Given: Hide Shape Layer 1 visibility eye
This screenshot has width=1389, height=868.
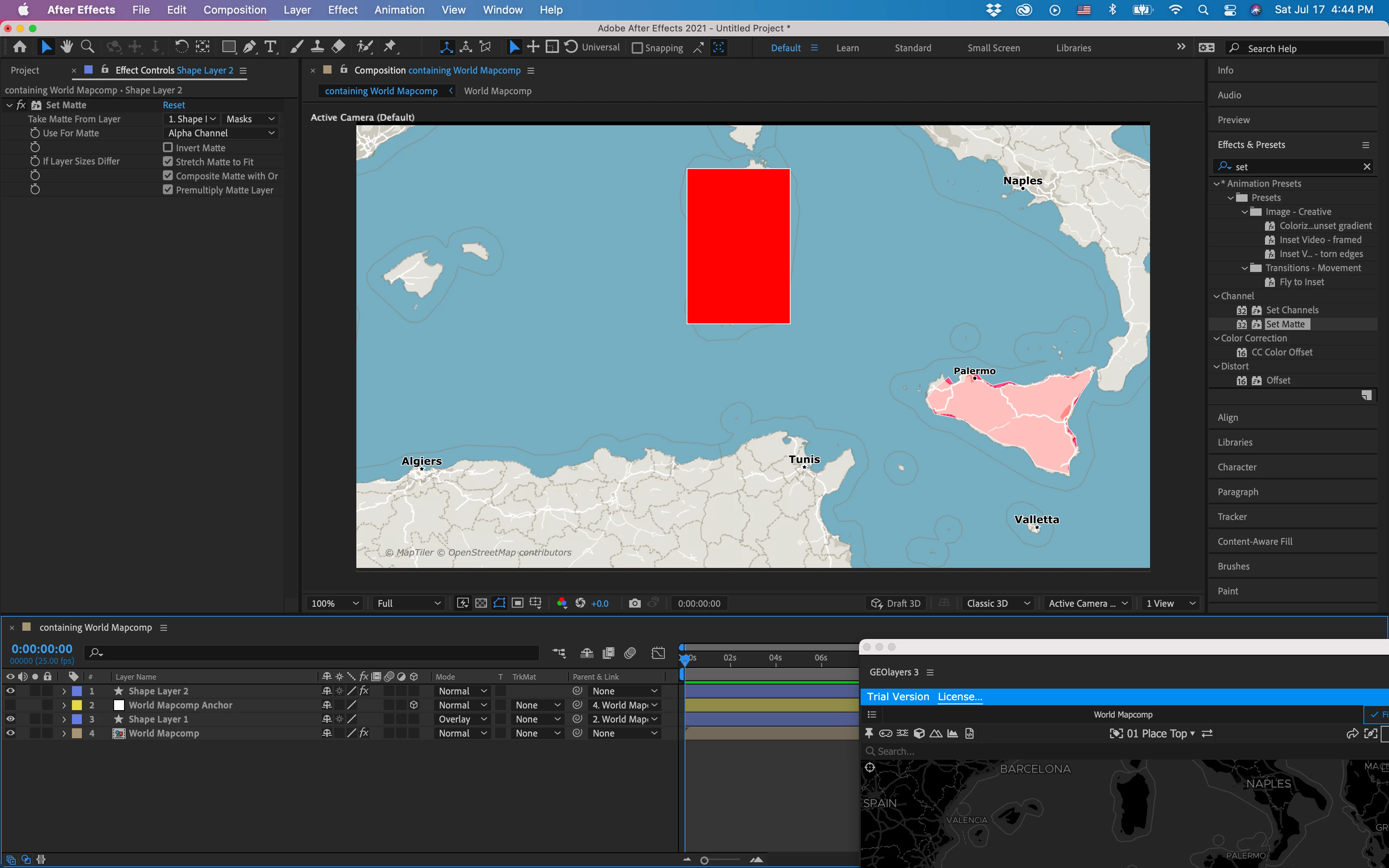Looking at the screenshot, I should [10, 719].
